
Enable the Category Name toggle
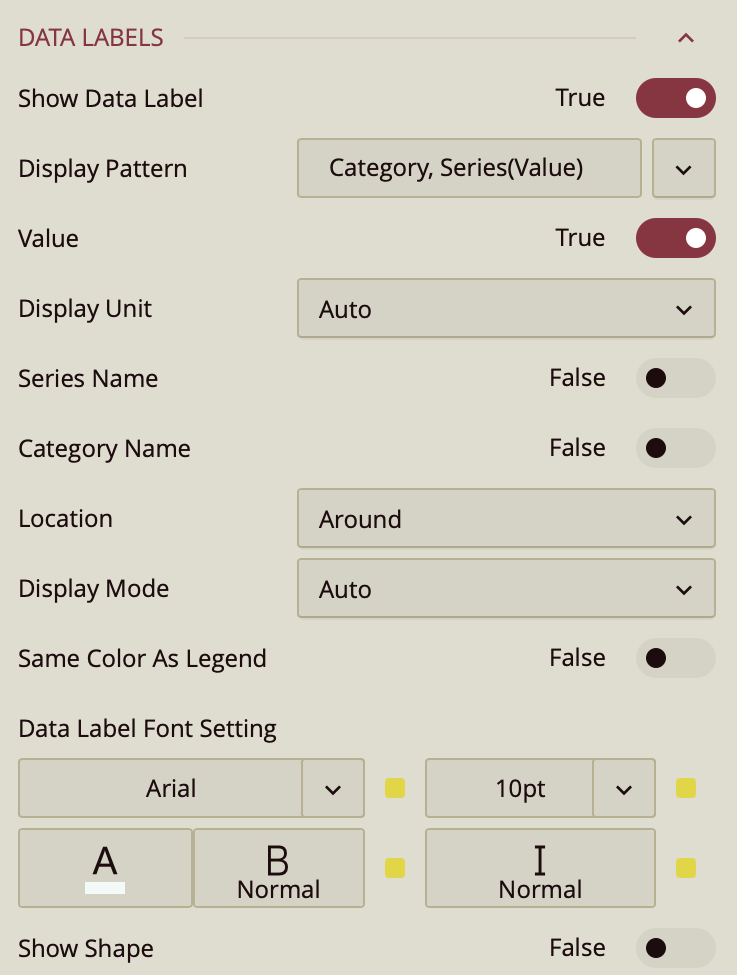pos(675,448)
